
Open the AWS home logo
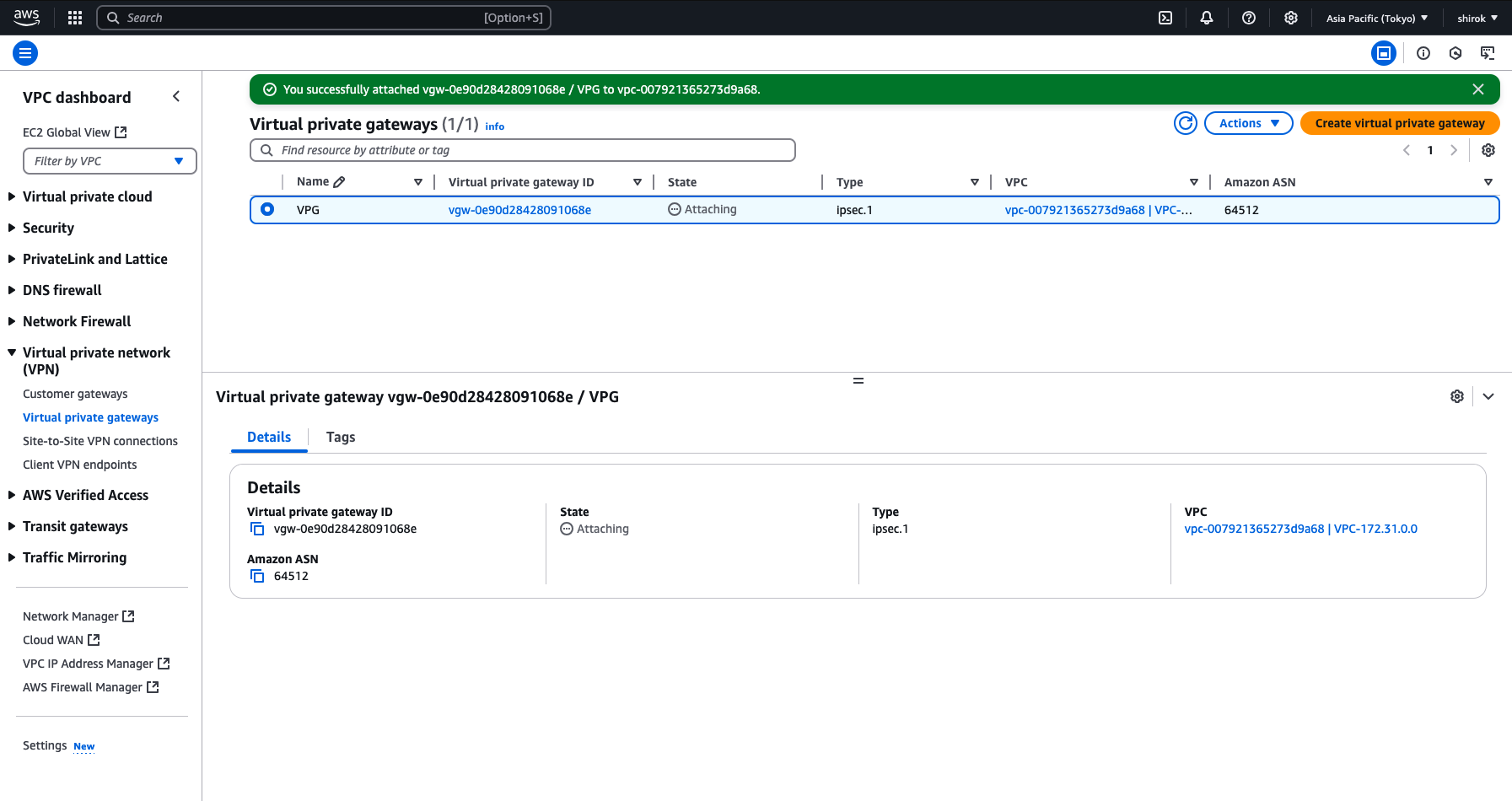tap(26, 17)
